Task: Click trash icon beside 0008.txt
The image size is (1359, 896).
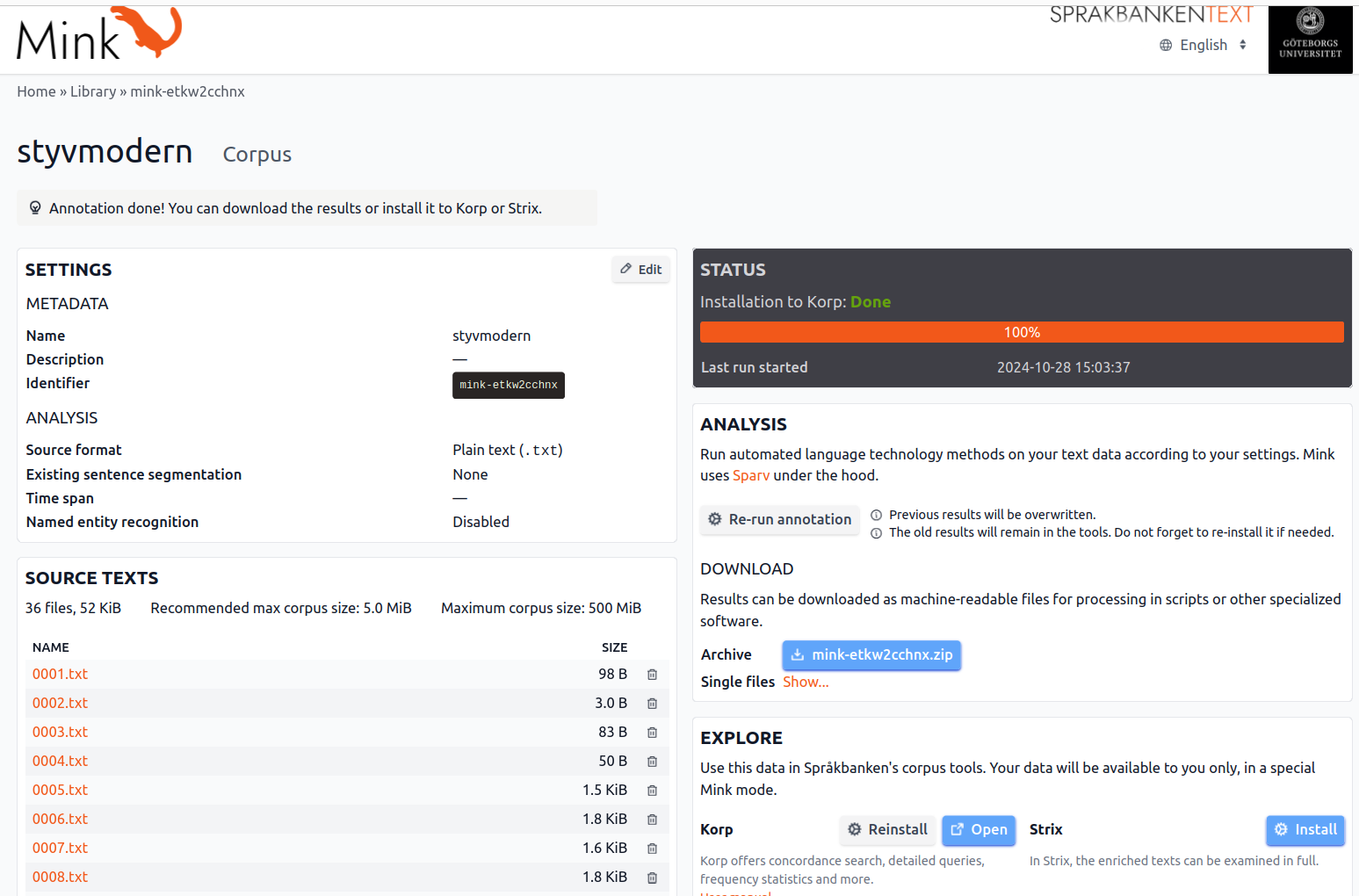Action: tap(652, 878)
